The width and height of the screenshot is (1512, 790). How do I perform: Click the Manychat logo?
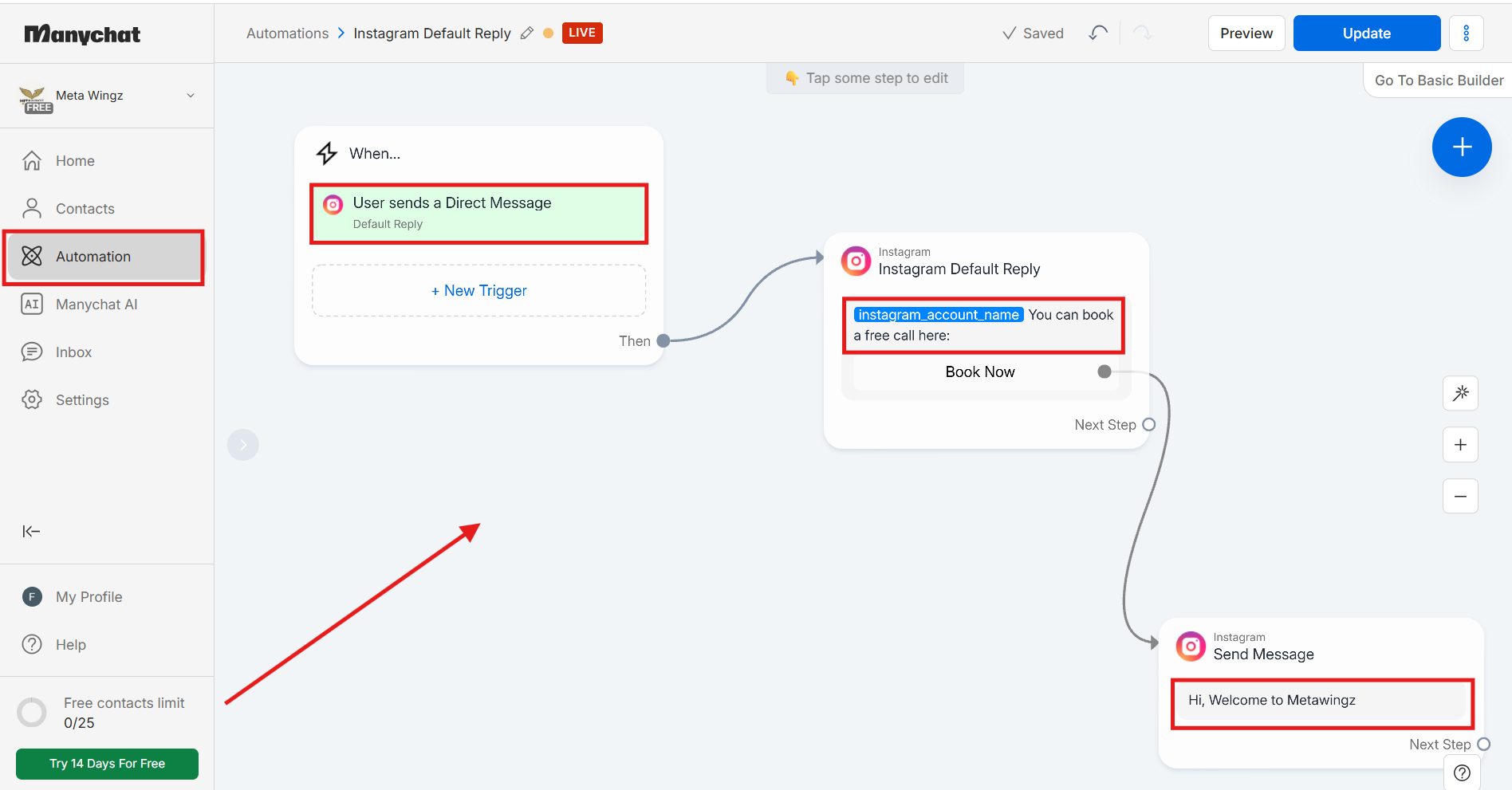(82, 34)
